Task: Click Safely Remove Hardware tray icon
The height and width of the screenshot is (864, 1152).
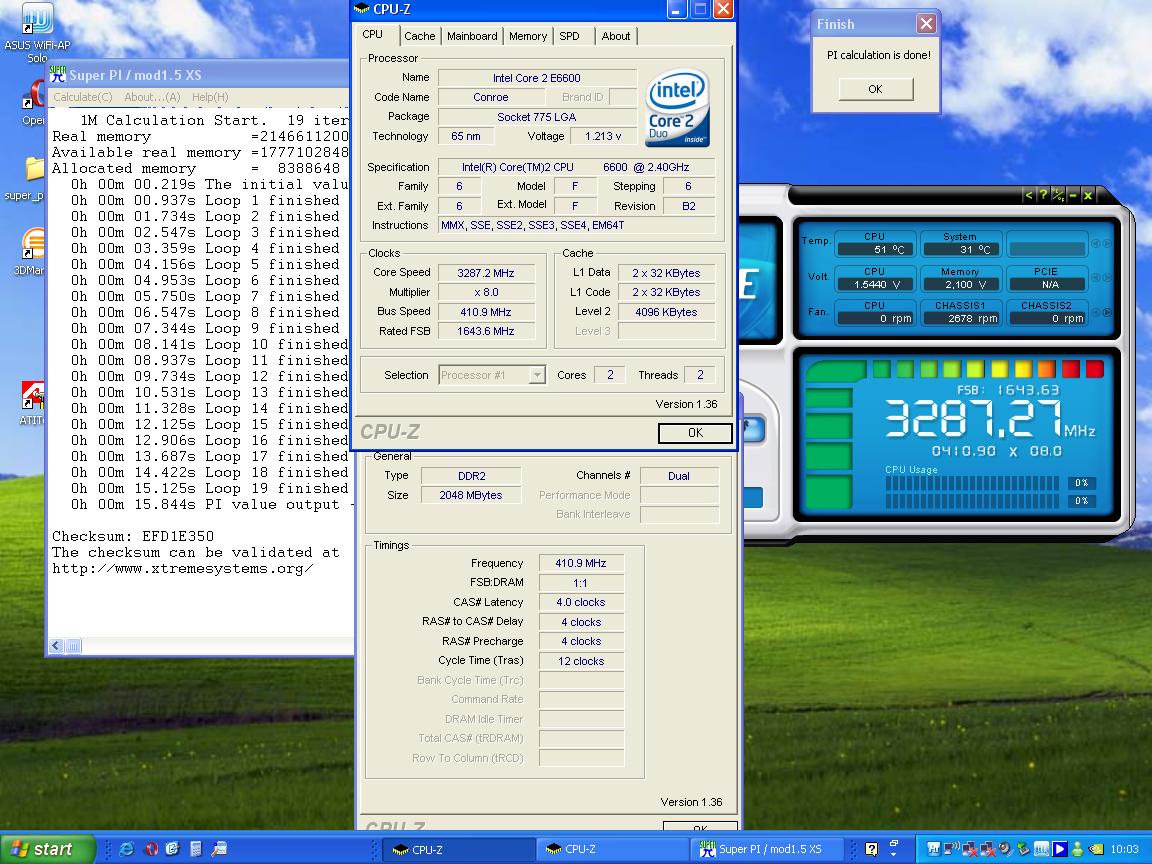Action: coord(1023,849)
